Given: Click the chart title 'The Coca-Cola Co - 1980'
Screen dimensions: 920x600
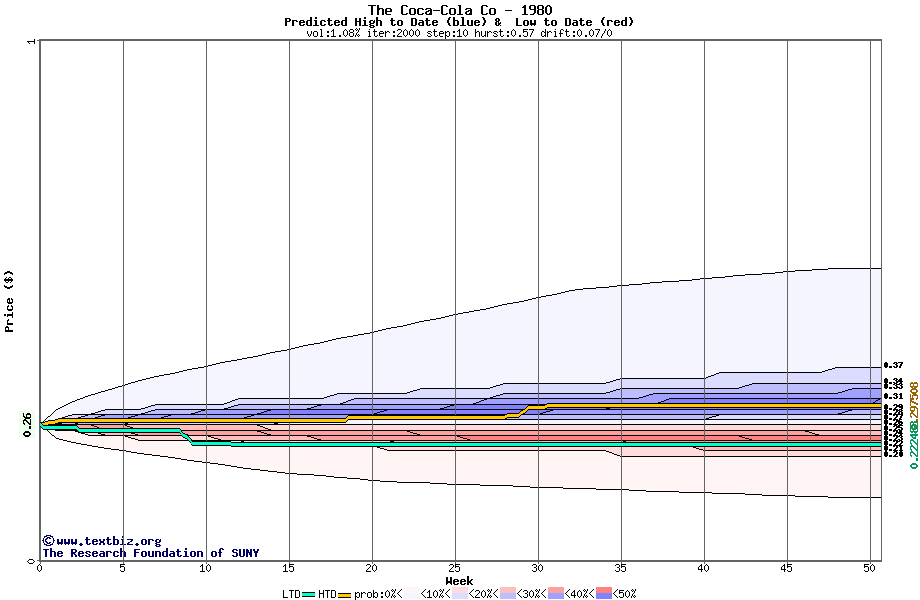Looking at the screenshot, I should tap(460, 10).
